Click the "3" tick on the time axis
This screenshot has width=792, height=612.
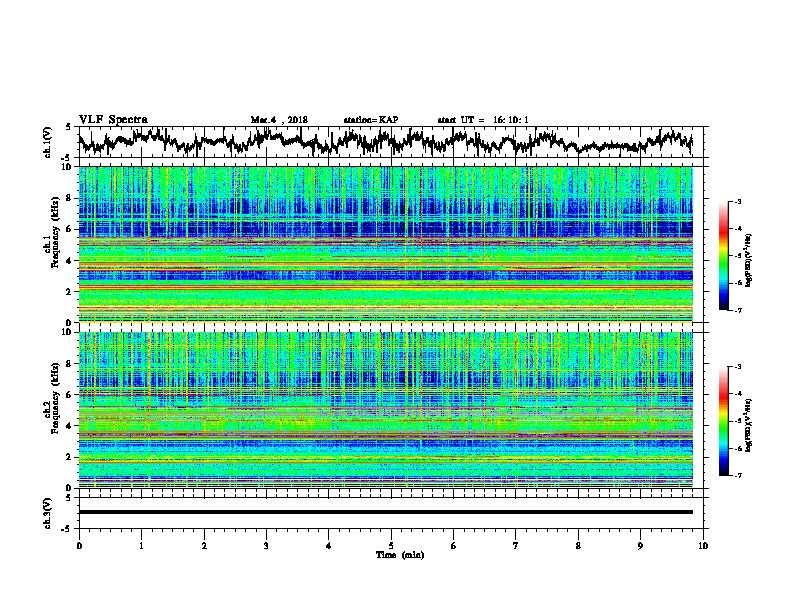pyautogui.click(x=266, y=546)
